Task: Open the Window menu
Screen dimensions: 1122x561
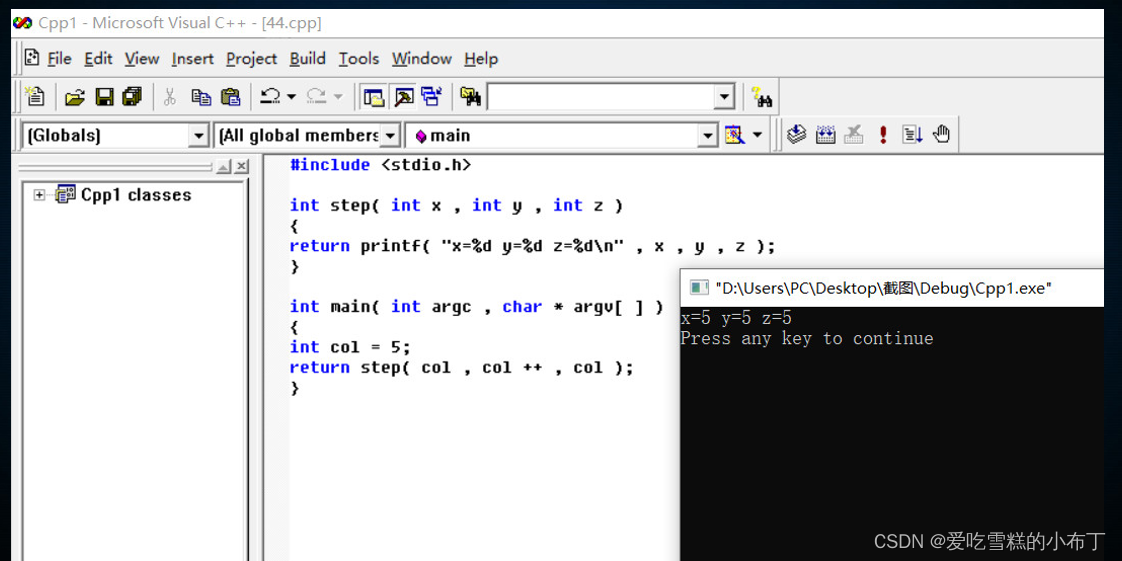Action: point(421,59)
